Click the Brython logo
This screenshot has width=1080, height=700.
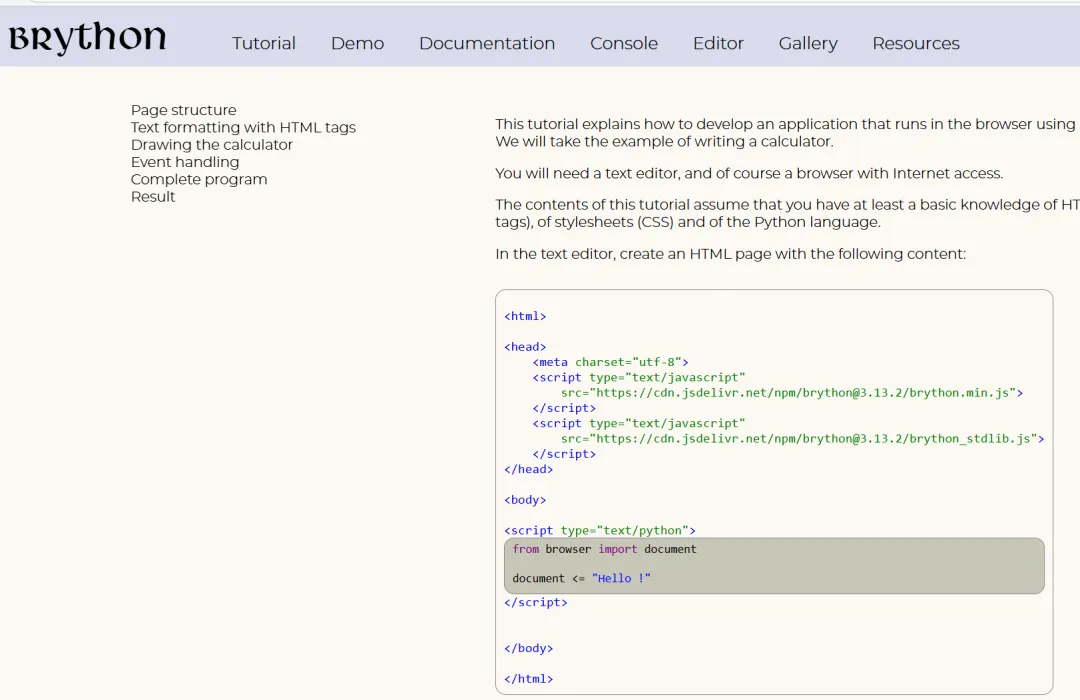[x=88, y=39]
